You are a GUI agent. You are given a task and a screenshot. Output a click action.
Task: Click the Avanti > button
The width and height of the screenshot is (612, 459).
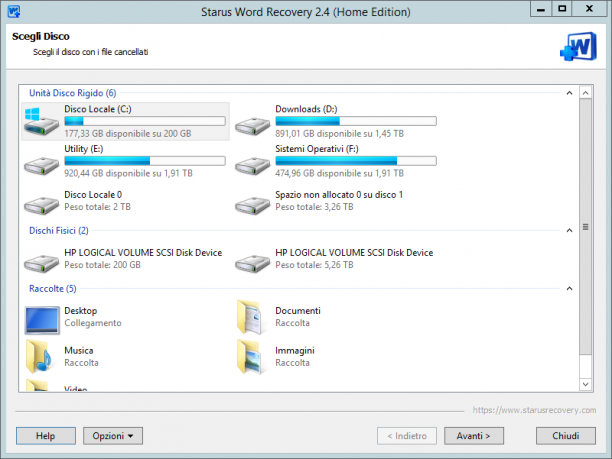[474, 436]
